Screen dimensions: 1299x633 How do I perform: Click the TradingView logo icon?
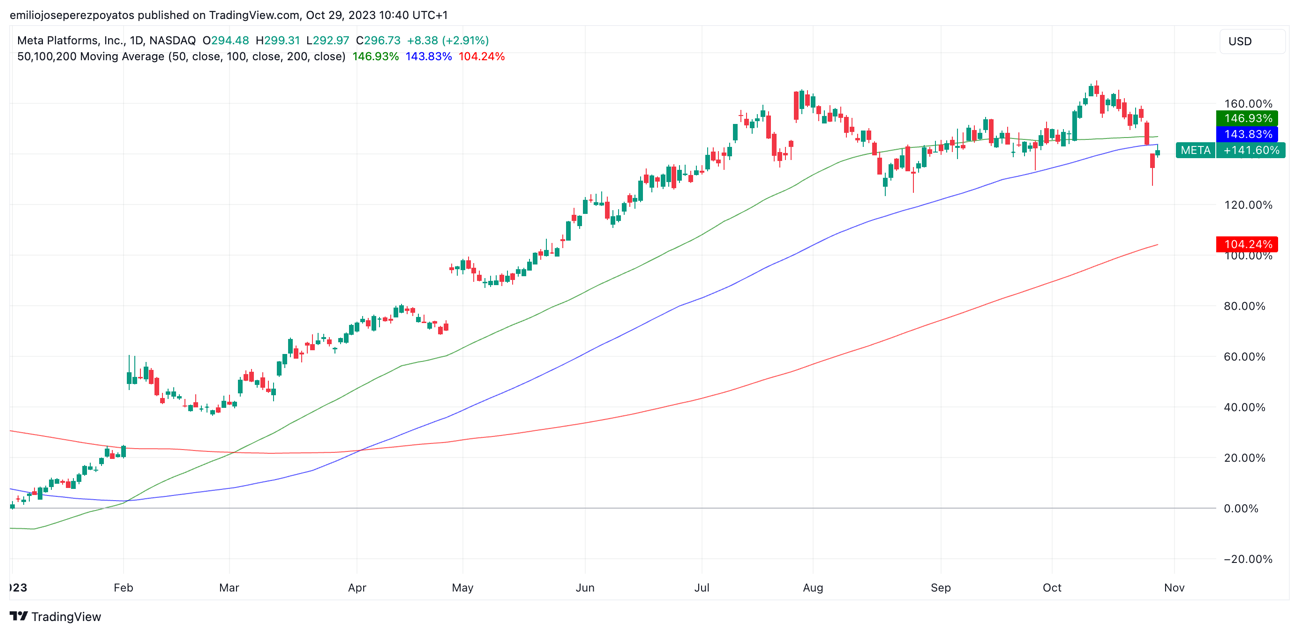coord(18,617)
